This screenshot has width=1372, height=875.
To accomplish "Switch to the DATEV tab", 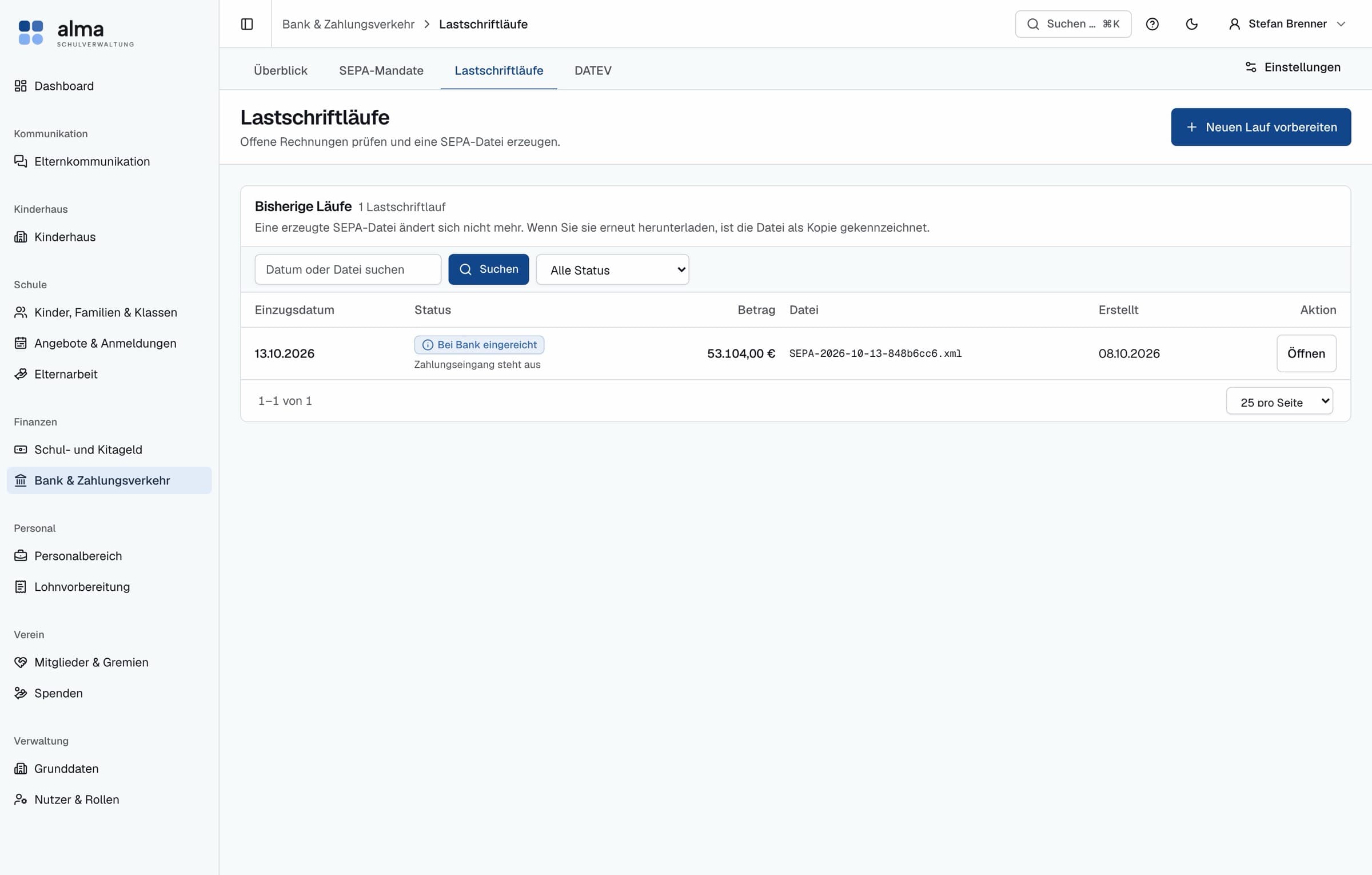I will 593,70.
